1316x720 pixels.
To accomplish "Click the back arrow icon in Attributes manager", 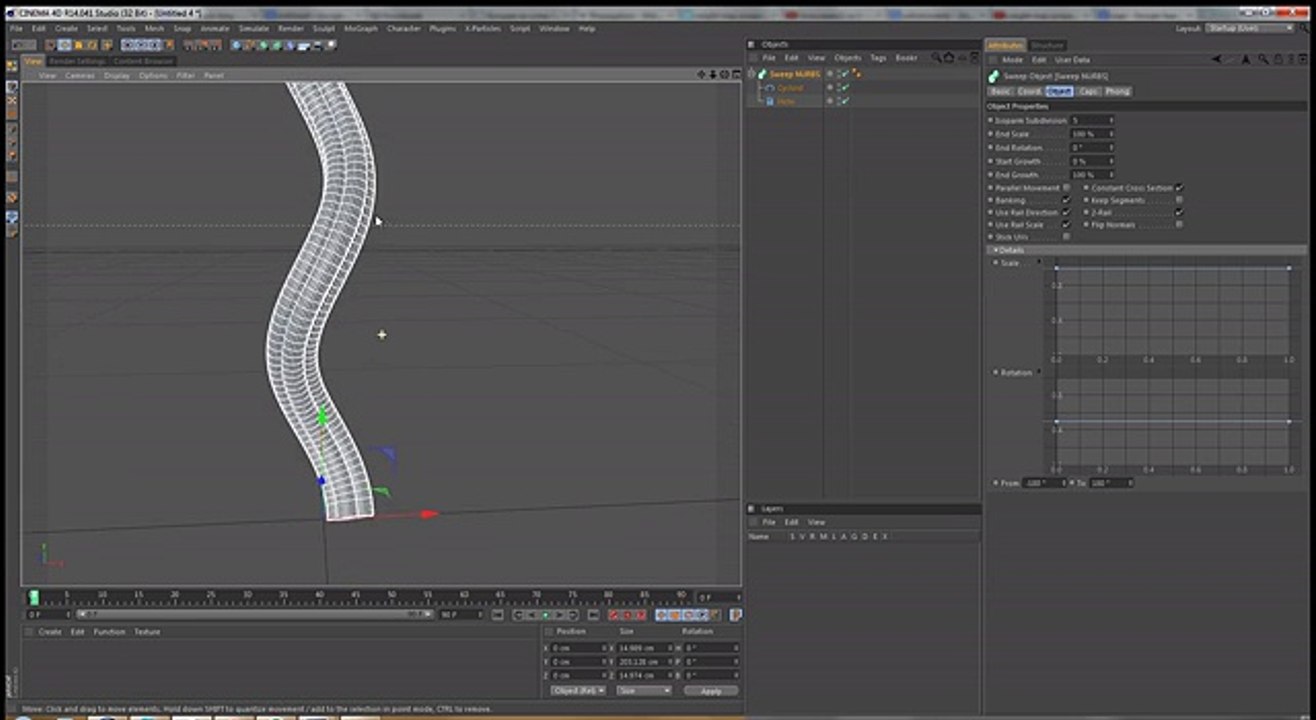I will tap(1216, 59).
